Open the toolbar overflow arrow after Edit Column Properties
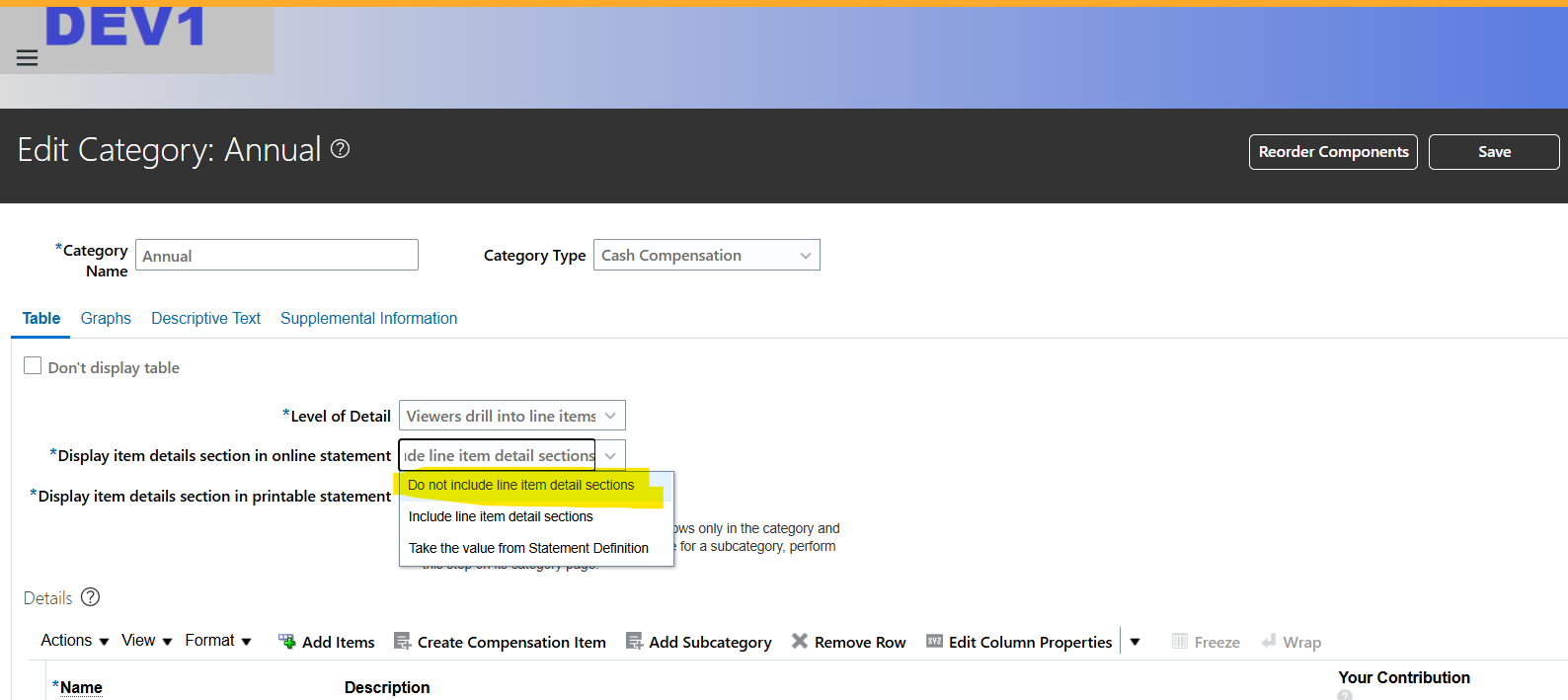Image resolution: width=1568 pixels, height=700 pixels. [1135, 642]
